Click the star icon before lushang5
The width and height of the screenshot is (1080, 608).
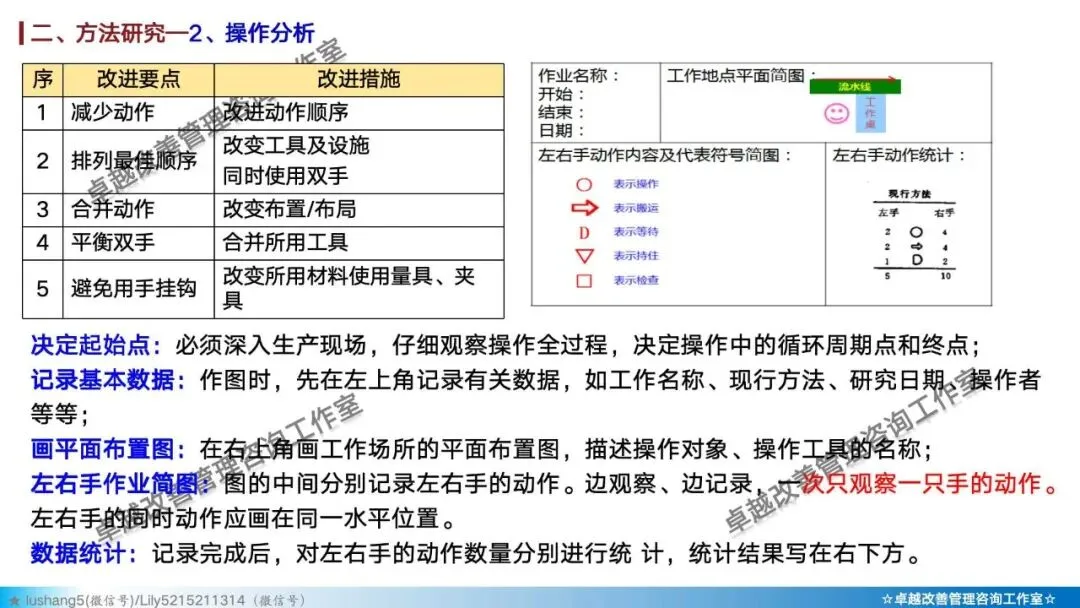[x=14, y=600]
